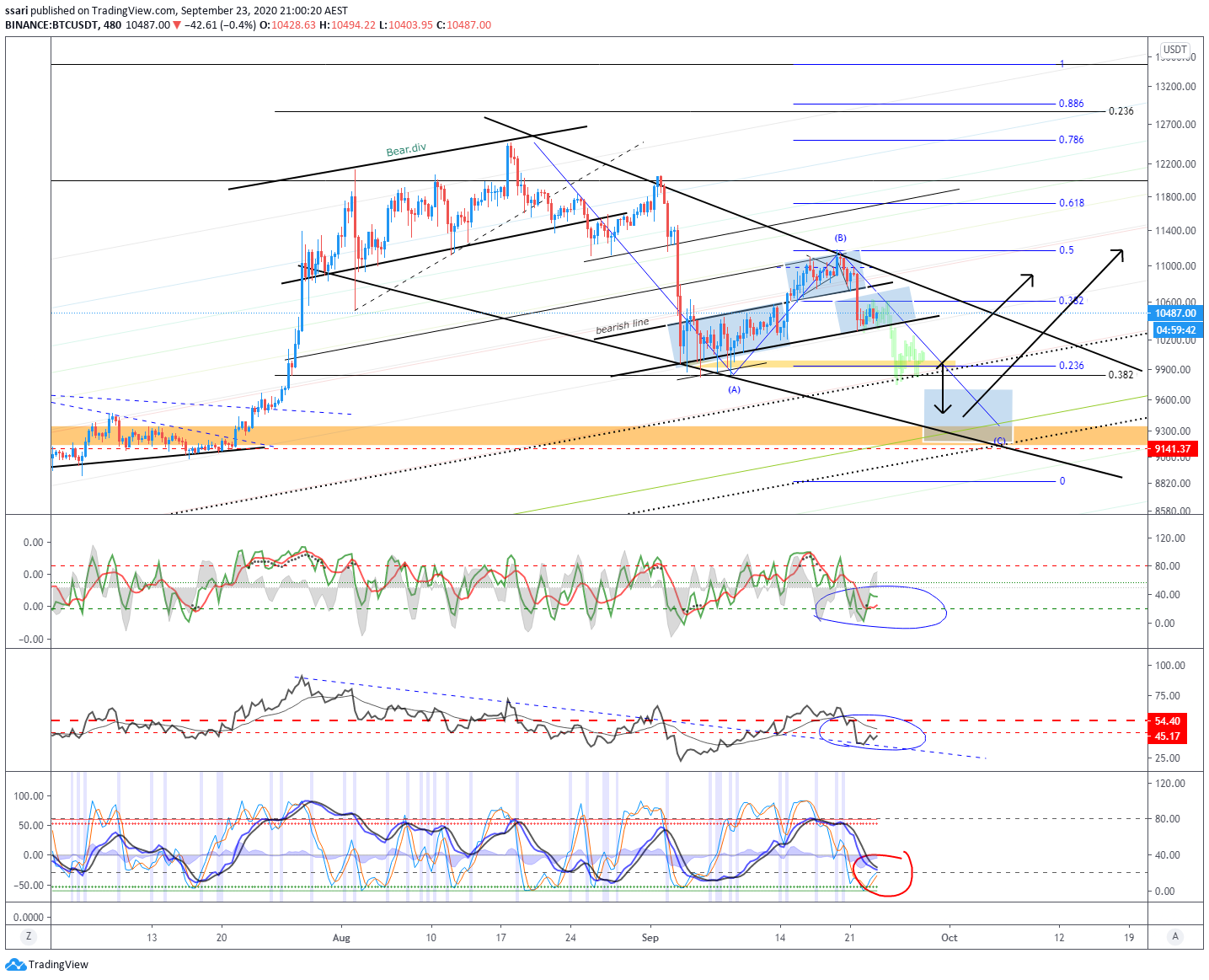Click the 75.00 RSI pane axis value
This screenshot has width=1209, height=980.
(1169, 696)
